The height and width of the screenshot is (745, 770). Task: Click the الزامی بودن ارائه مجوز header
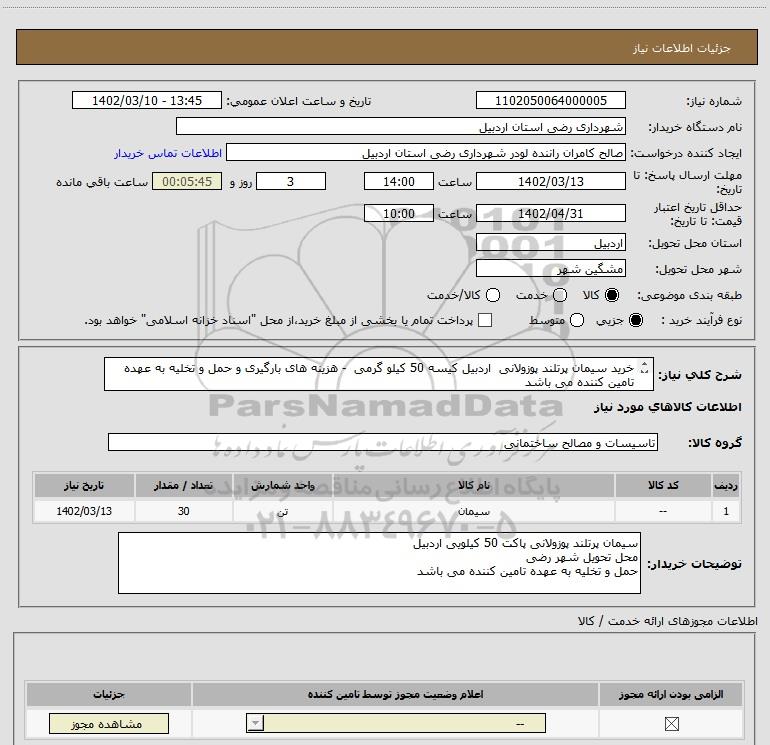(671, 694)
